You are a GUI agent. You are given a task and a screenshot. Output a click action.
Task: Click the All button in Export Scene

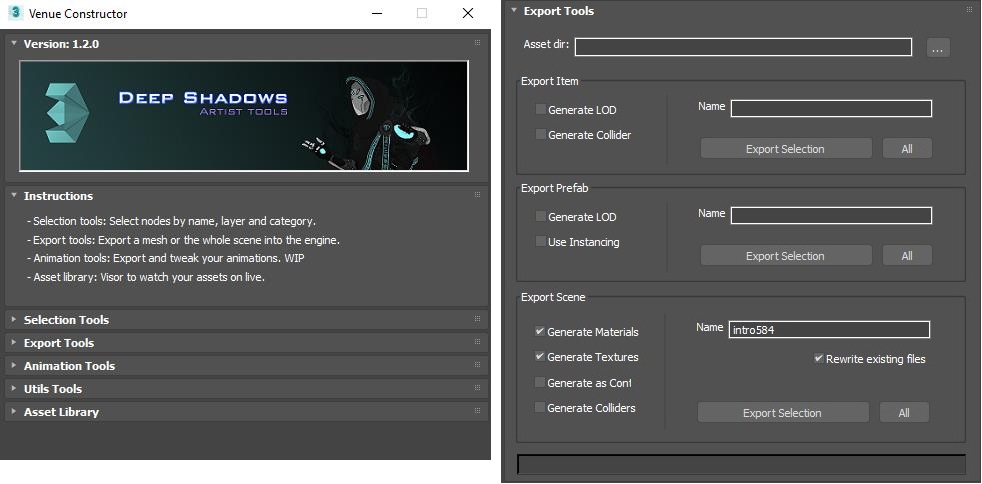click(x=904, y=413)
